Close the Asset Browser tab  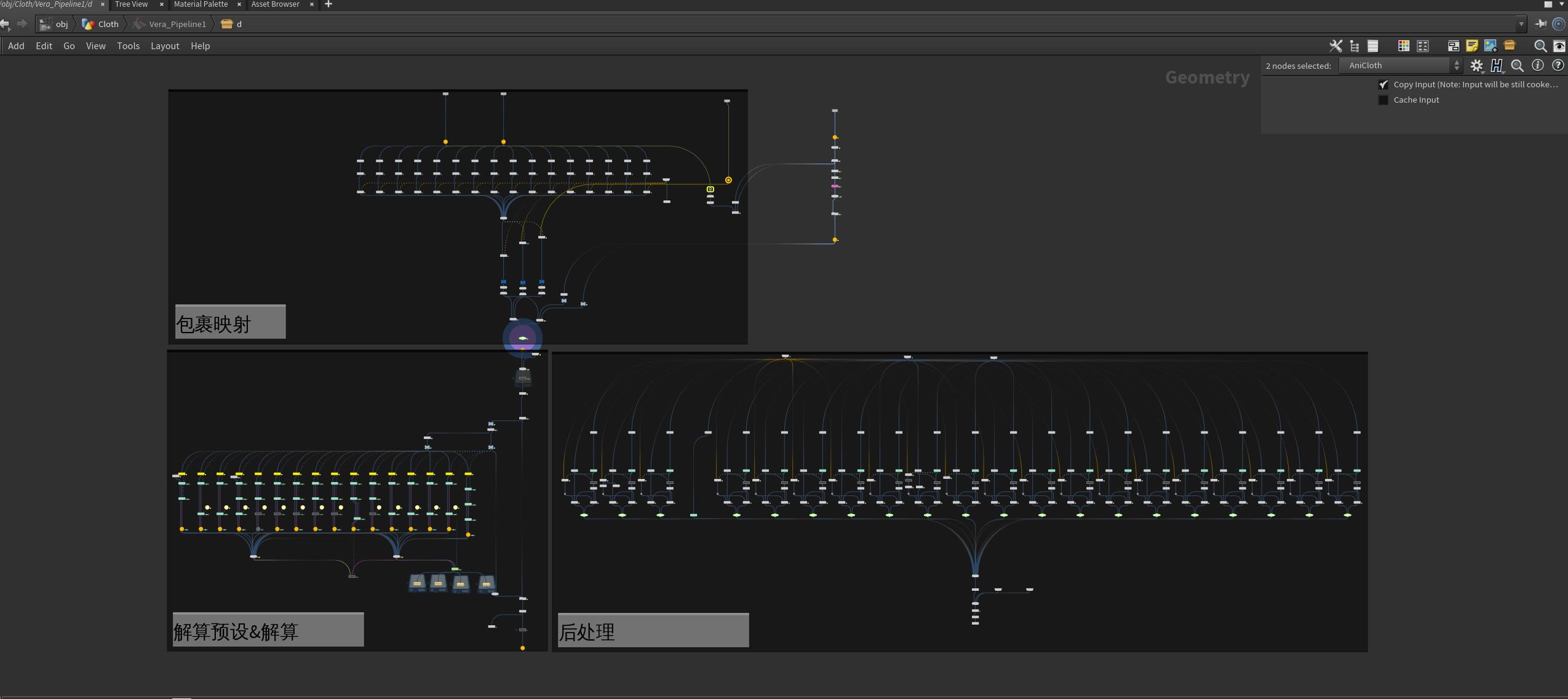coord(311,4)
